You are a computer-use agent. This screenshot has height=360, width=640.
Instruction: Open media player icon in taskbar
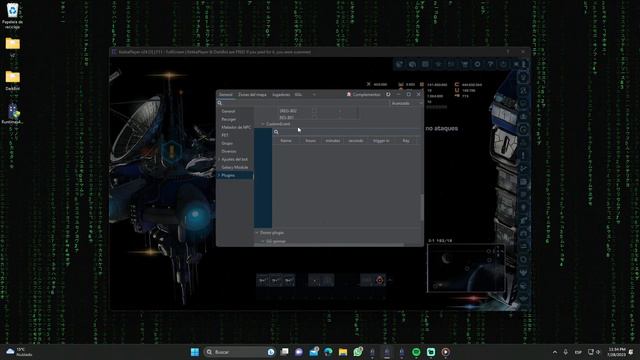click(445, 352)
